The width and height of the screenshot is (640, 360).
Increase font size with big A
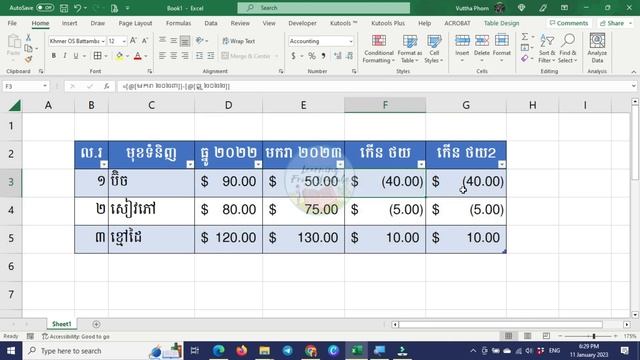point(133,41)
